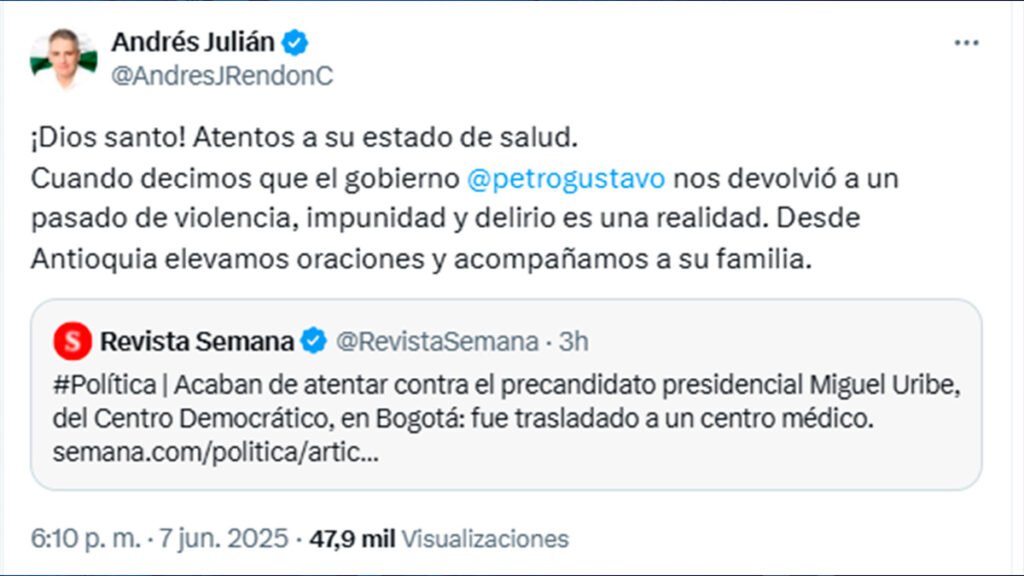Open the @AndresJRendonC handle
1024x576 pixels.
(x=222, y=76)
